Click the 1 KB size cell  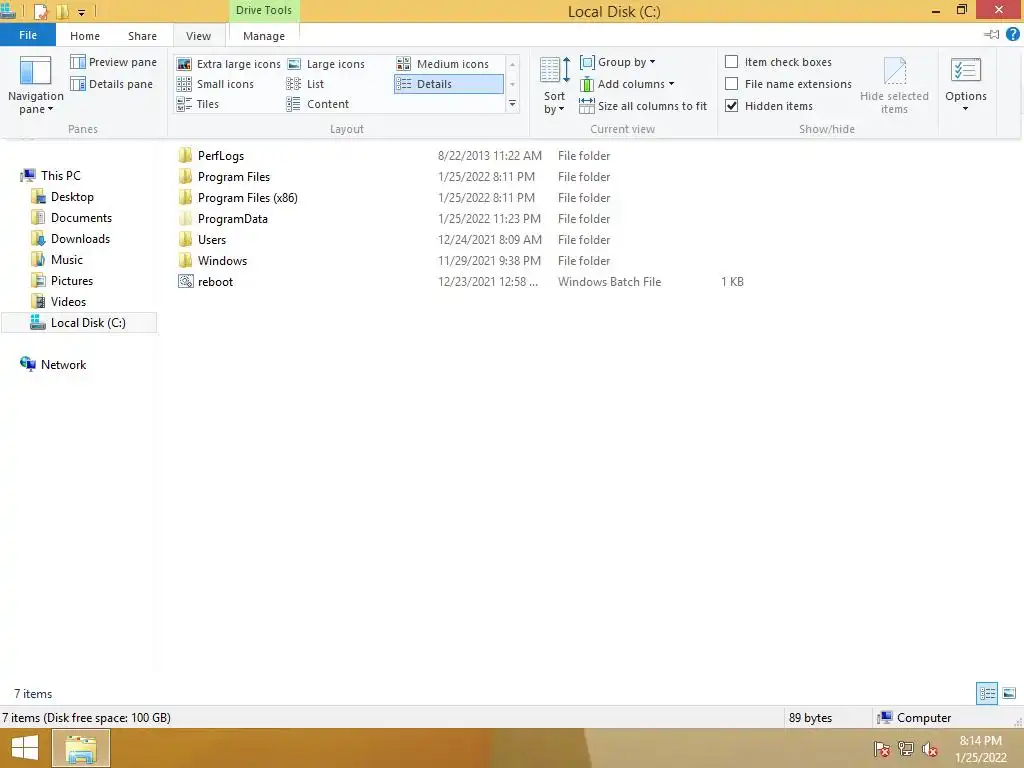click(732, 281)
